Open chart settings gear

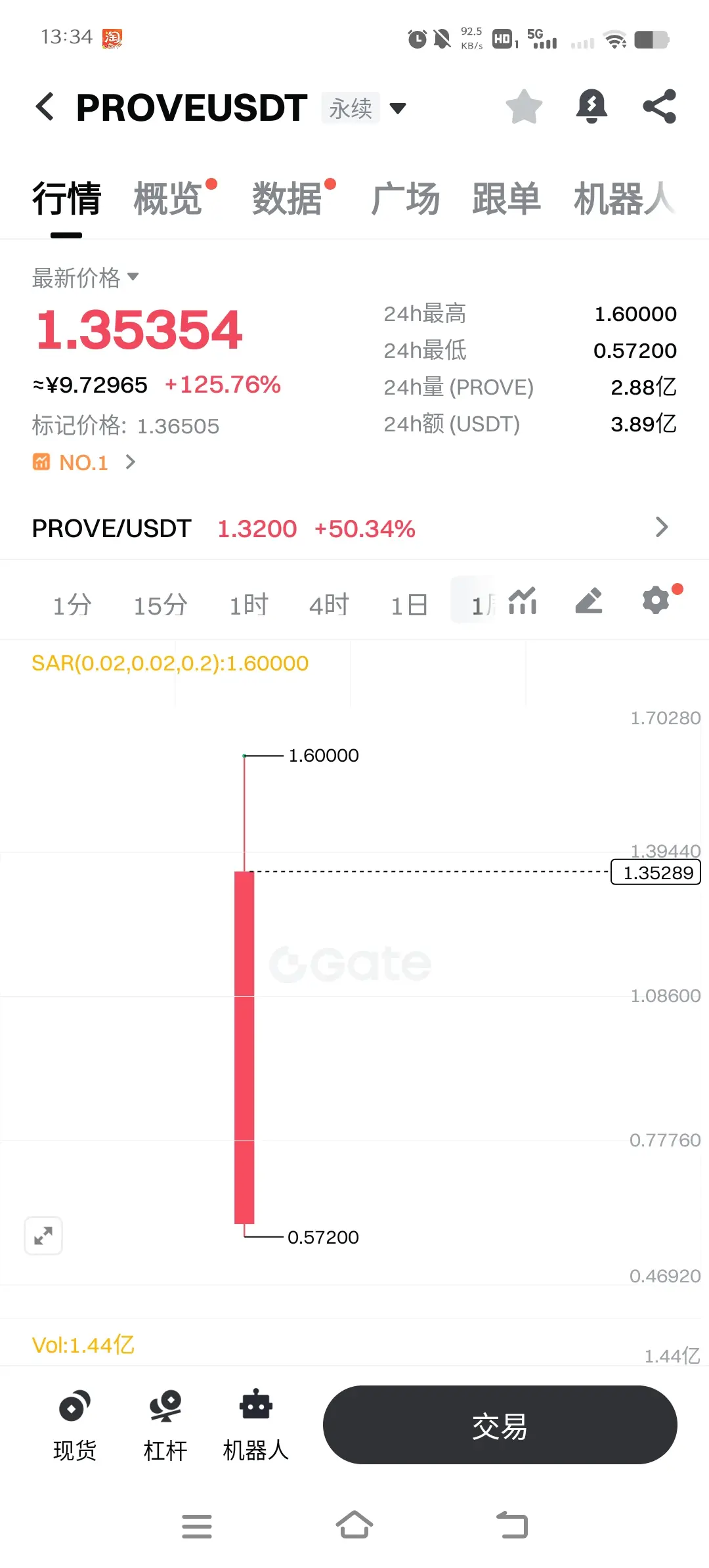pos(656,601)
